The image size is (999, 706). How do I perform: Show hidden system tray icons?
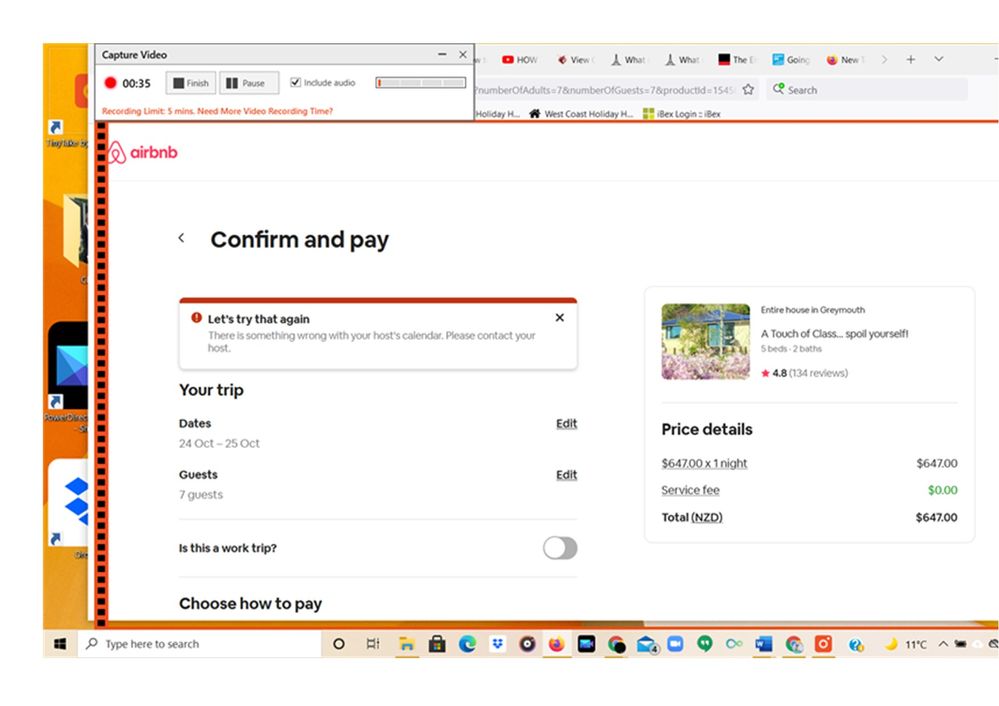942,644
